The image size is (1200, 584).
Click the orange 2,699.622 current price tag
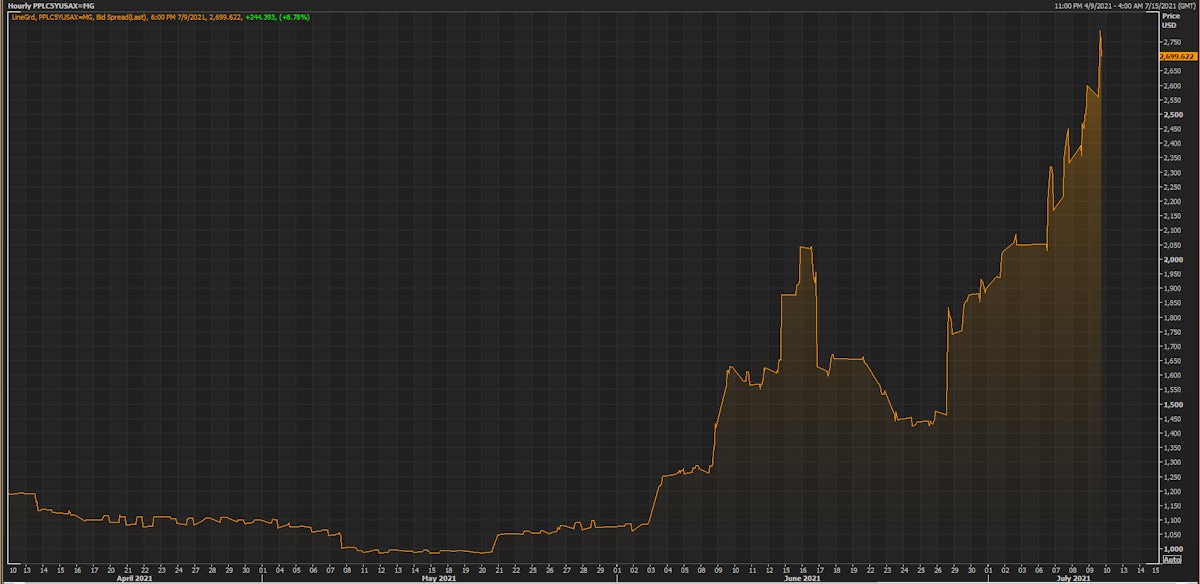[x=1178, y=57]
